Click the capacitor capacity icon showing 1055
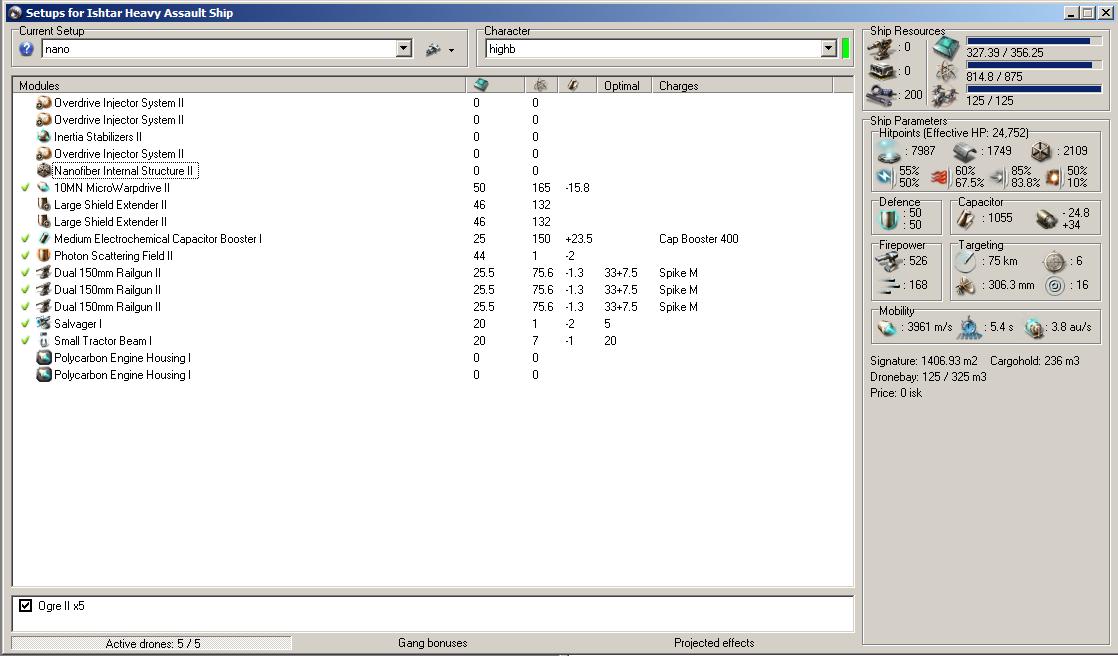Screen dimensions: 1118x656 (965, 219)
